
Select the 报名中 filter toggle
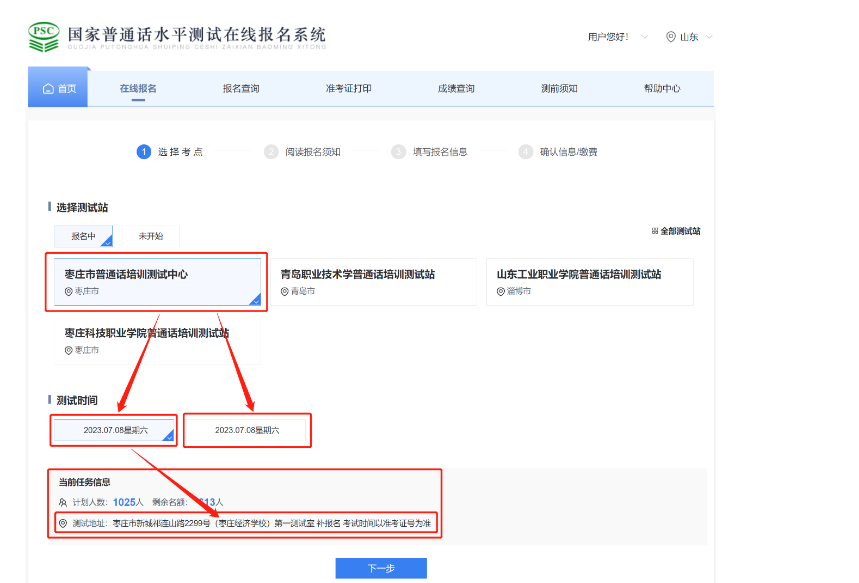click(x=83, y=236)
